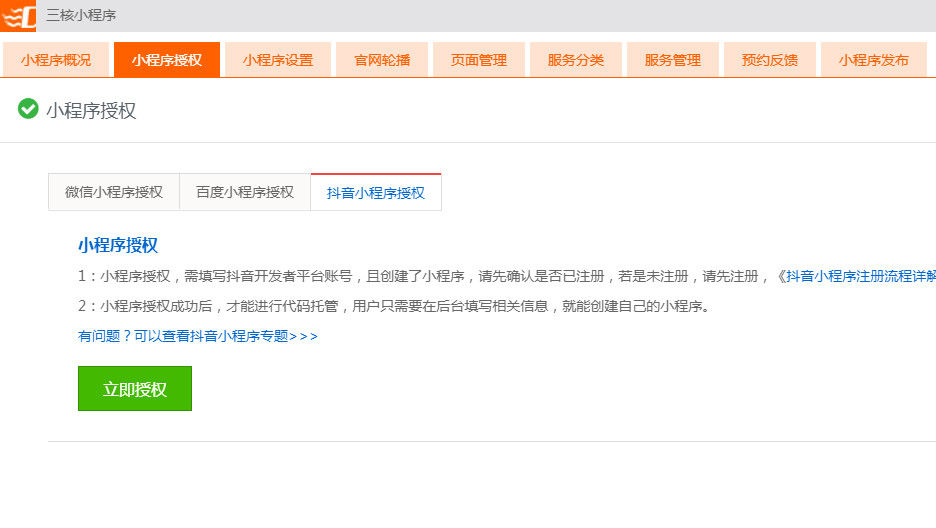Click instruction line 2 about 代码托管
The width and height of the screenshot is (936, 528).
[394, 306]
